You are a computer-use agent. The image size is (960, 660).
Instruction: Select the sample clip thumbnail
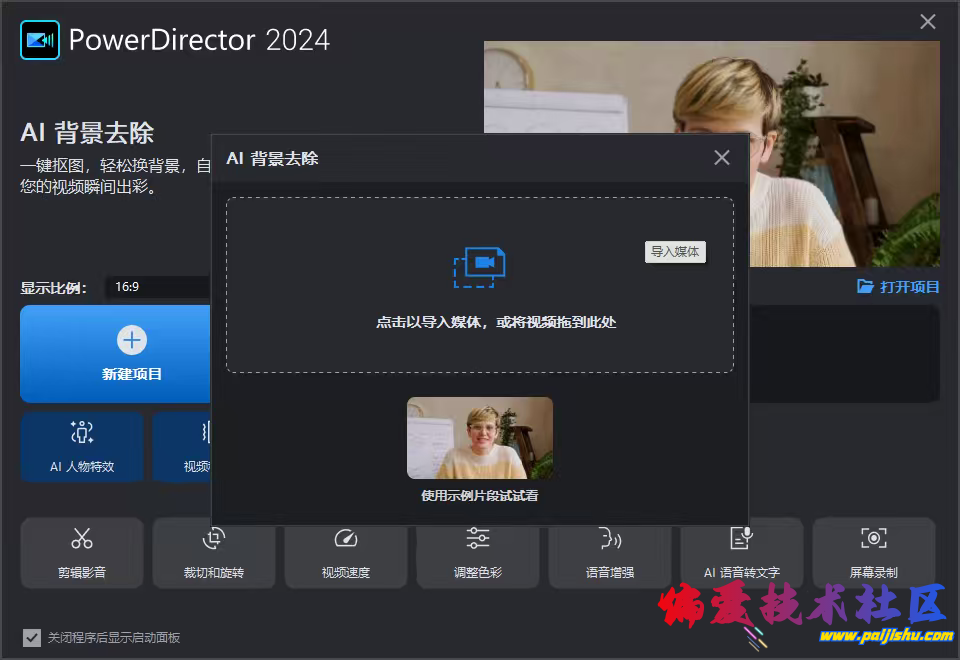[479, 438]
